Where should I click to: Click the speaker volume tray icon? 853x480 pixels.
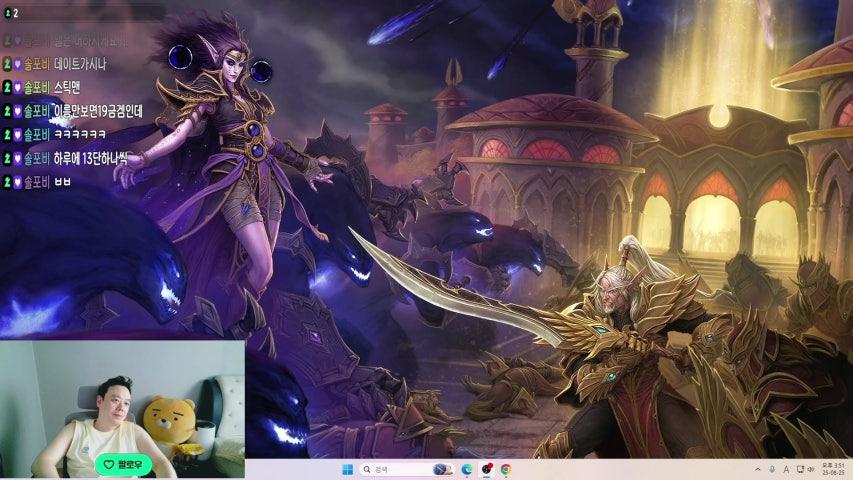point(811,469)
